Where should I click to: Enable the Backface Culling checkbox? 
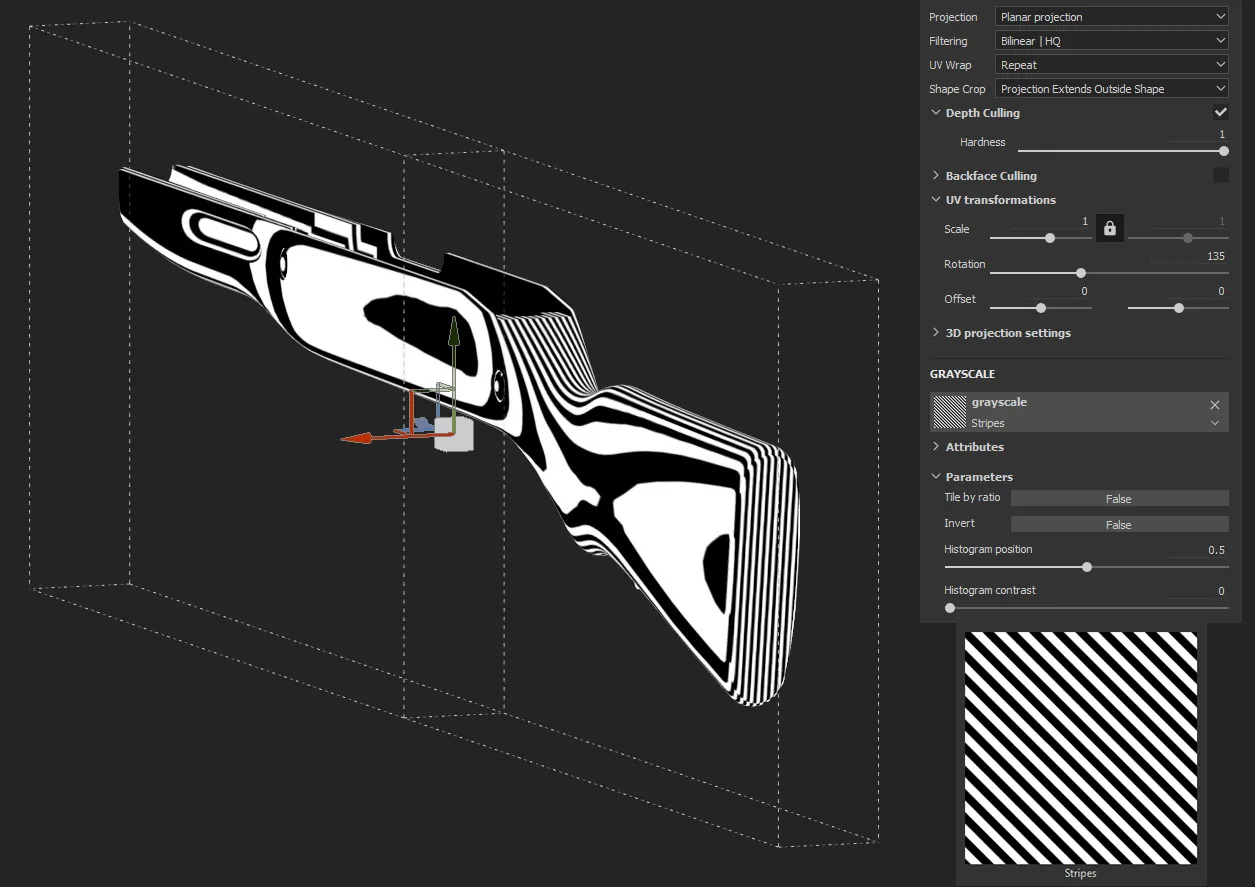(x=1220, y=175)
